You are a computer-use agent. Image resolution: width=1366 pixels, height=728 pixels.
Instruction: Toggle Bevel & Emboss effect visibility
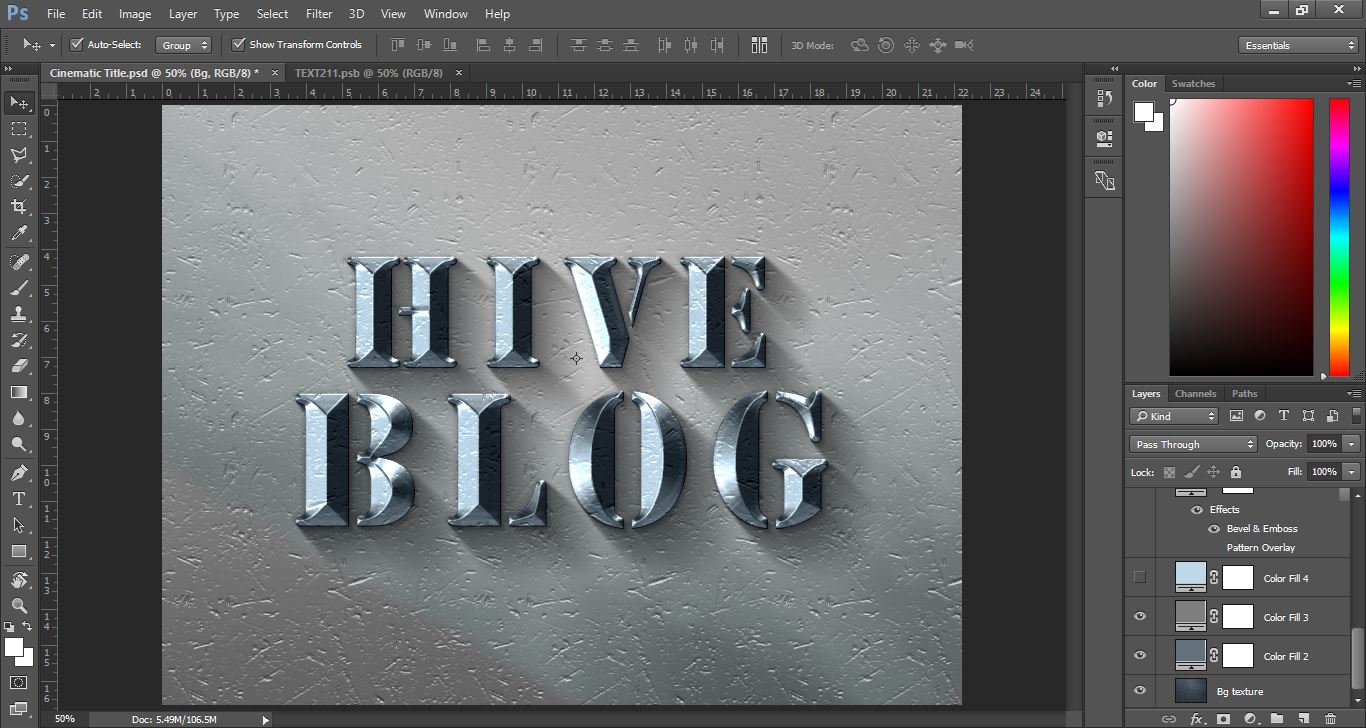[1214, 528]
